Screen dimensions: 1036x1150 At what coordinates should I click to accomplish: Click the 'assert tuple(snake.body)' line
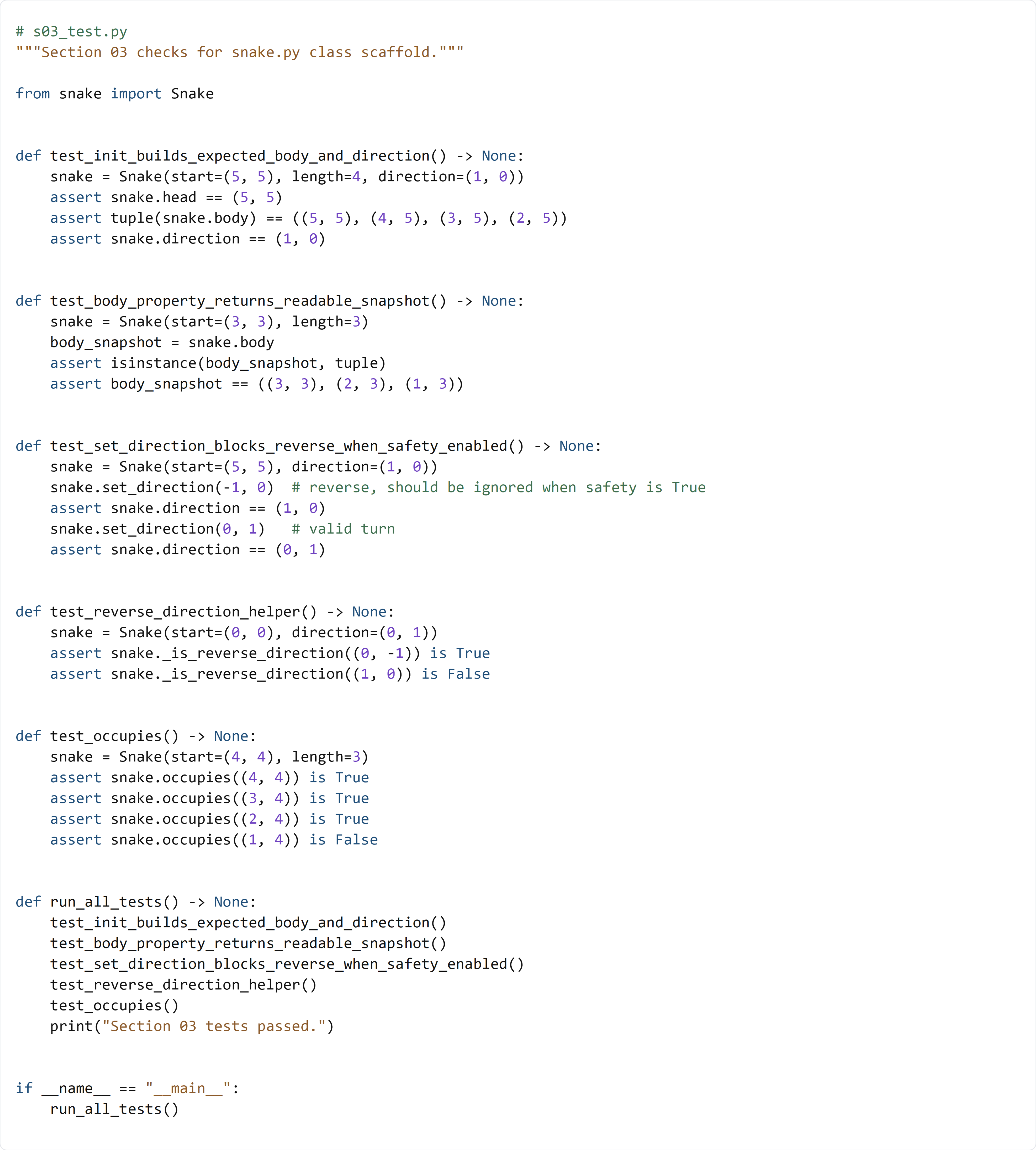(x=309, y=218)
